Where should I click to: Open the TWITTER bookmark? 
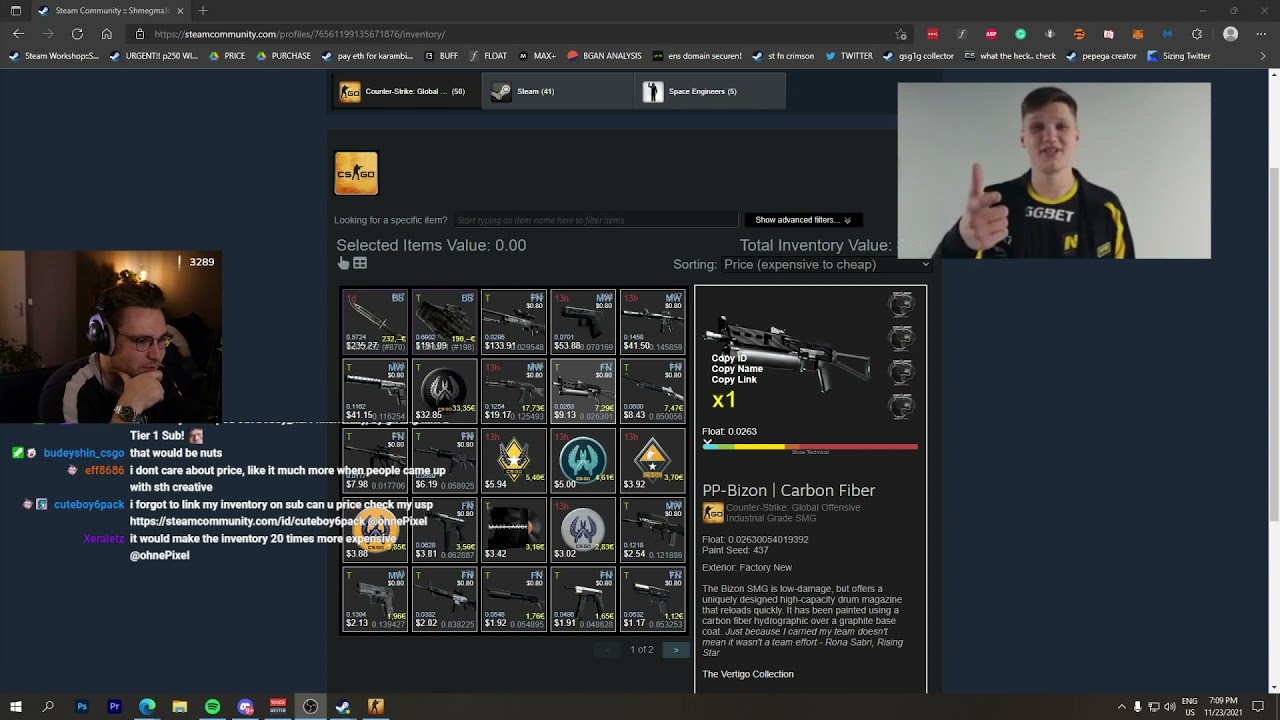point(848,56)
